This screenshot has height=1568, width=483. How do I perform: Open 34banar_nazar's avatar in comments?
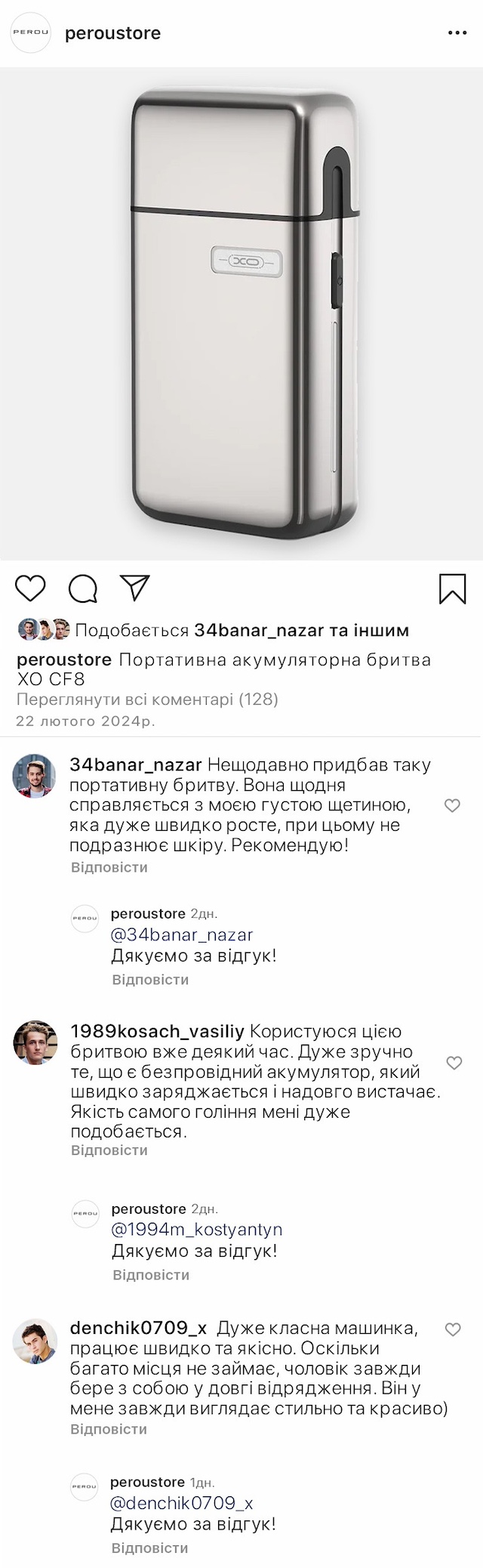pyautogui.click(x=35, y=776)
